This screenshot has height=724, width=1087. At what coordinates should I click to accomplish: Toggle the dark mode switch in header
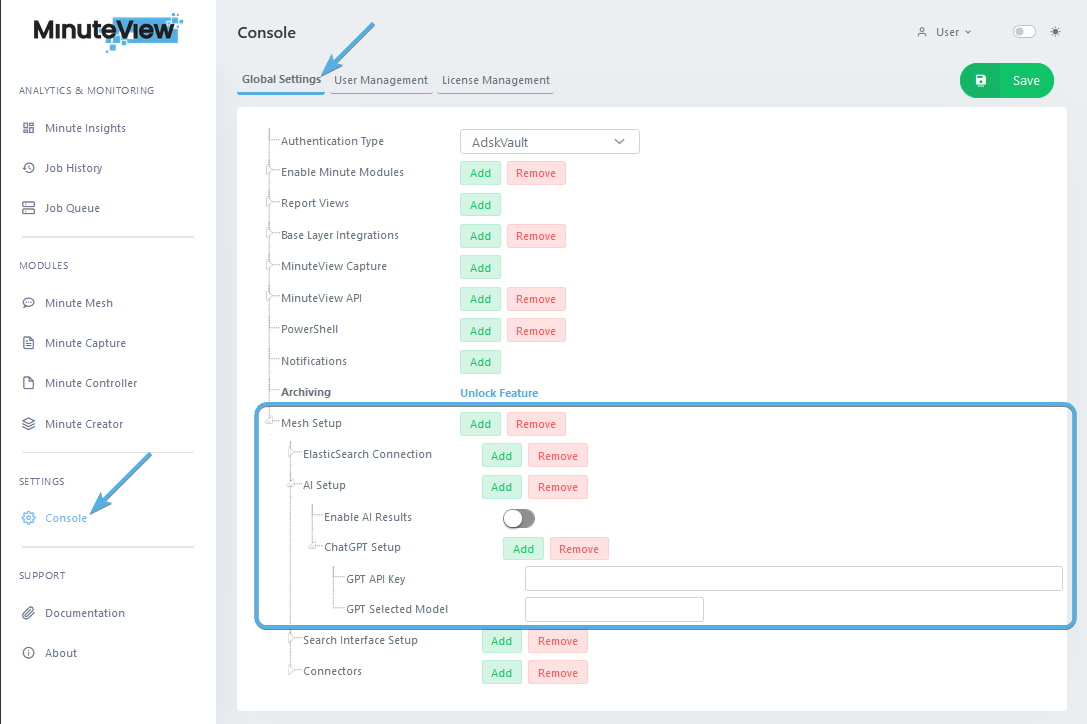(x=1024, y=32)
